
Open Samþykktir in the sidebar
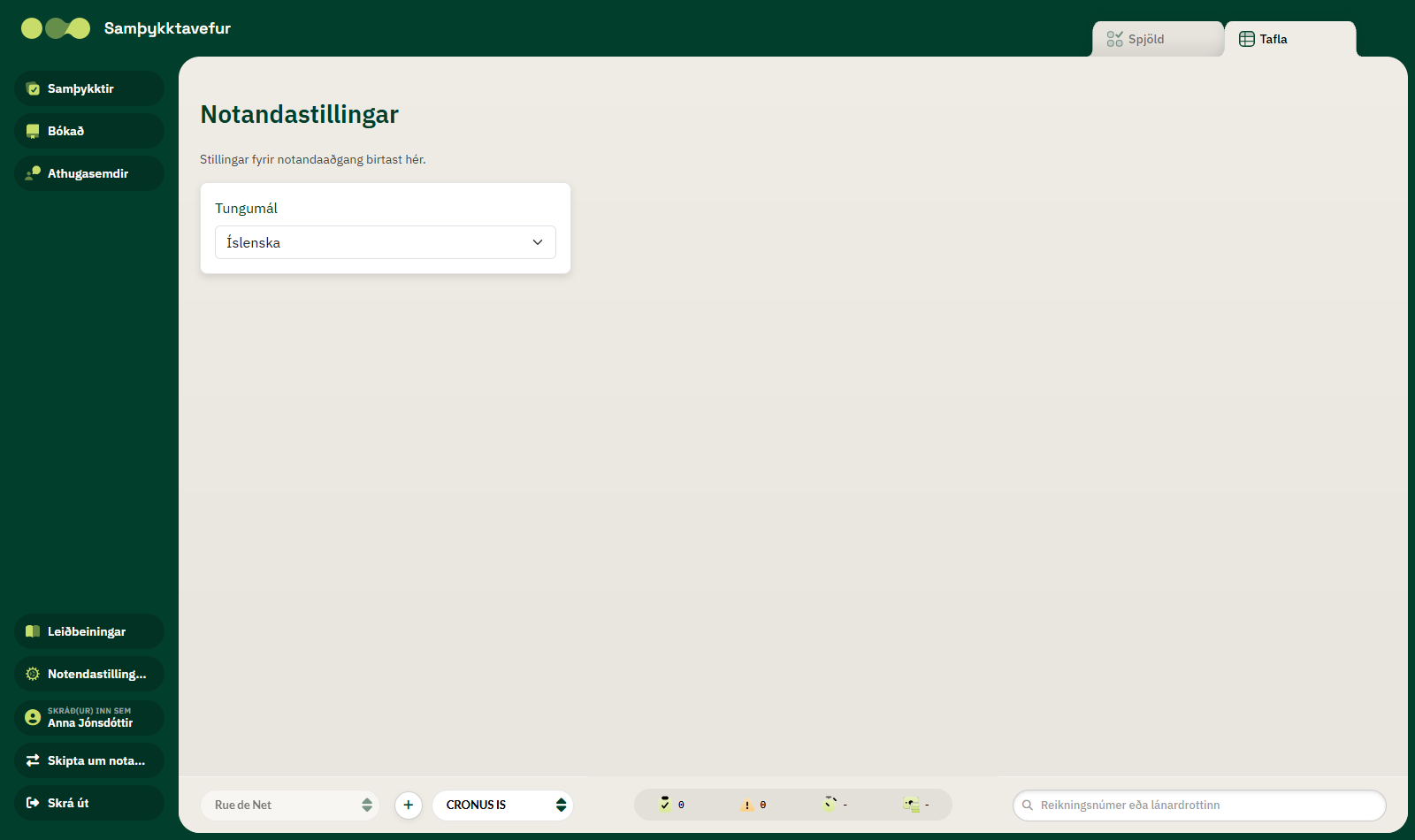click(89, 88)
